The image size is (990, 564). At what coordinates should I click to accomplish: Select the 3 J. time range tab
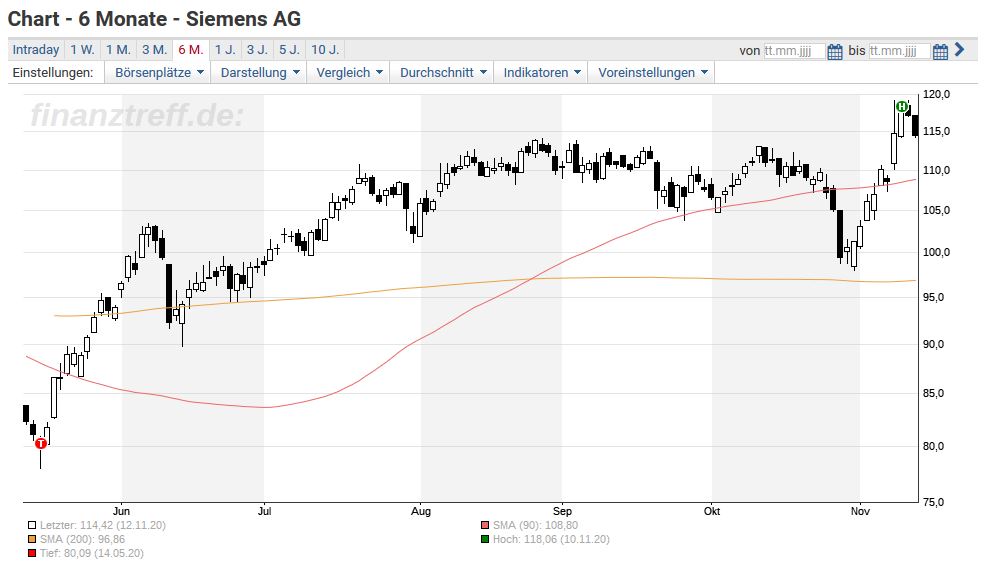[x=257, y=50]
